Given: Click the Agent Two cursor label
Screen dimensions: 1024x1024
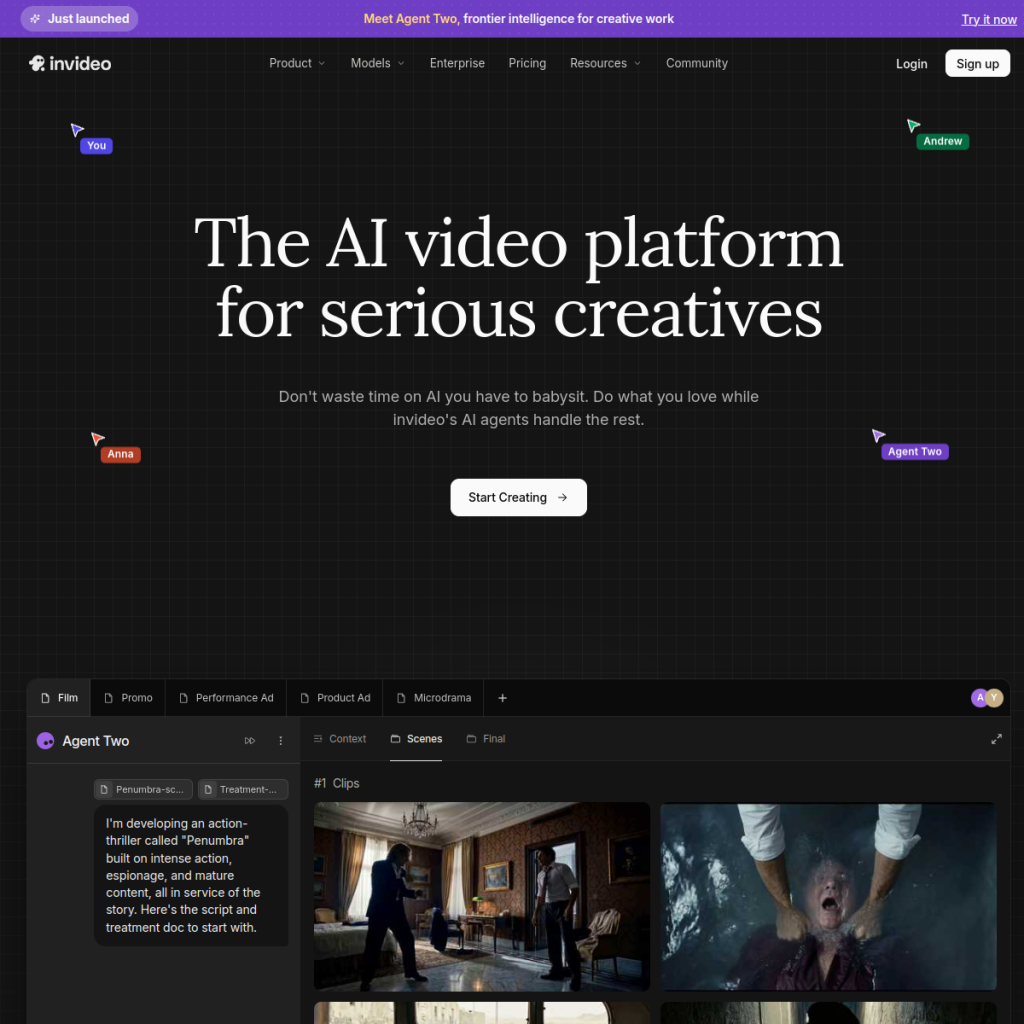Looking at the screenshot, I should (914, 451).
